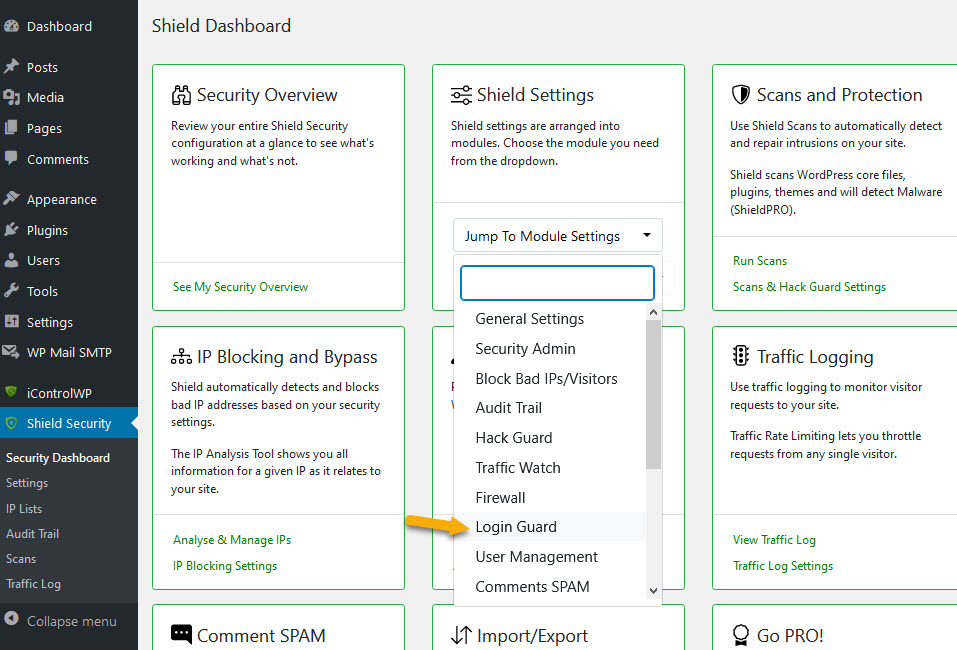Click the Pages icon in sidebar

(11, 128)
